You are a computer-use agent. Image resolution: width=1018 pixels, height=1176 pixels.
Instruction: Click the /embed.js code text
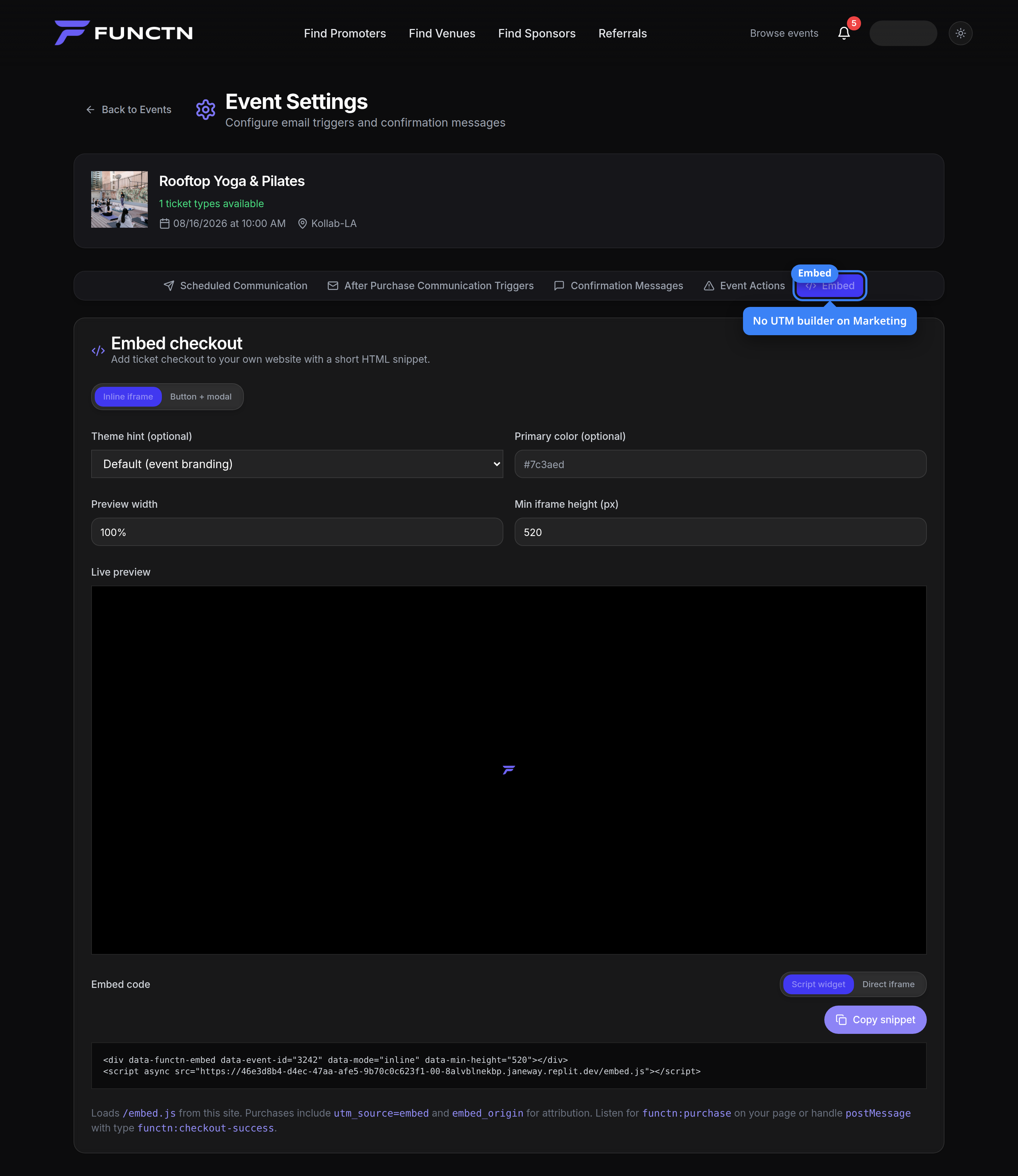pyautogui.click(x=150, y=1113)
